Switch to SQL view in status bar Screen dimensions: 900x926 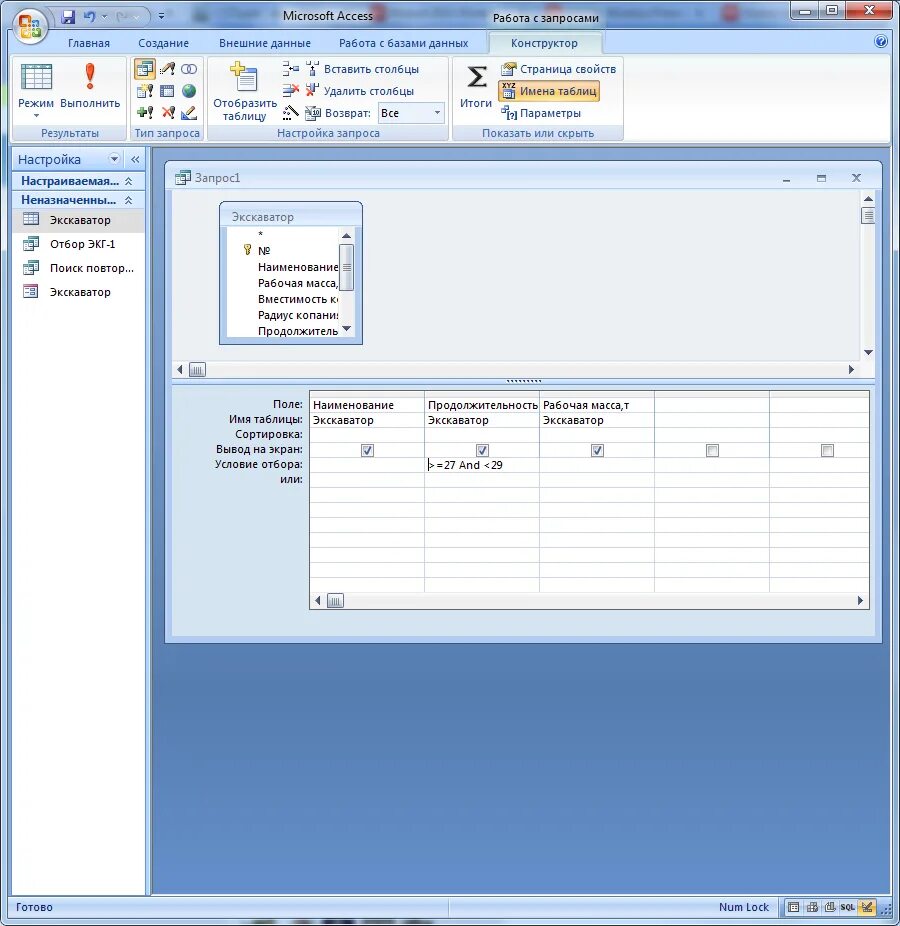tap(847, 907)
